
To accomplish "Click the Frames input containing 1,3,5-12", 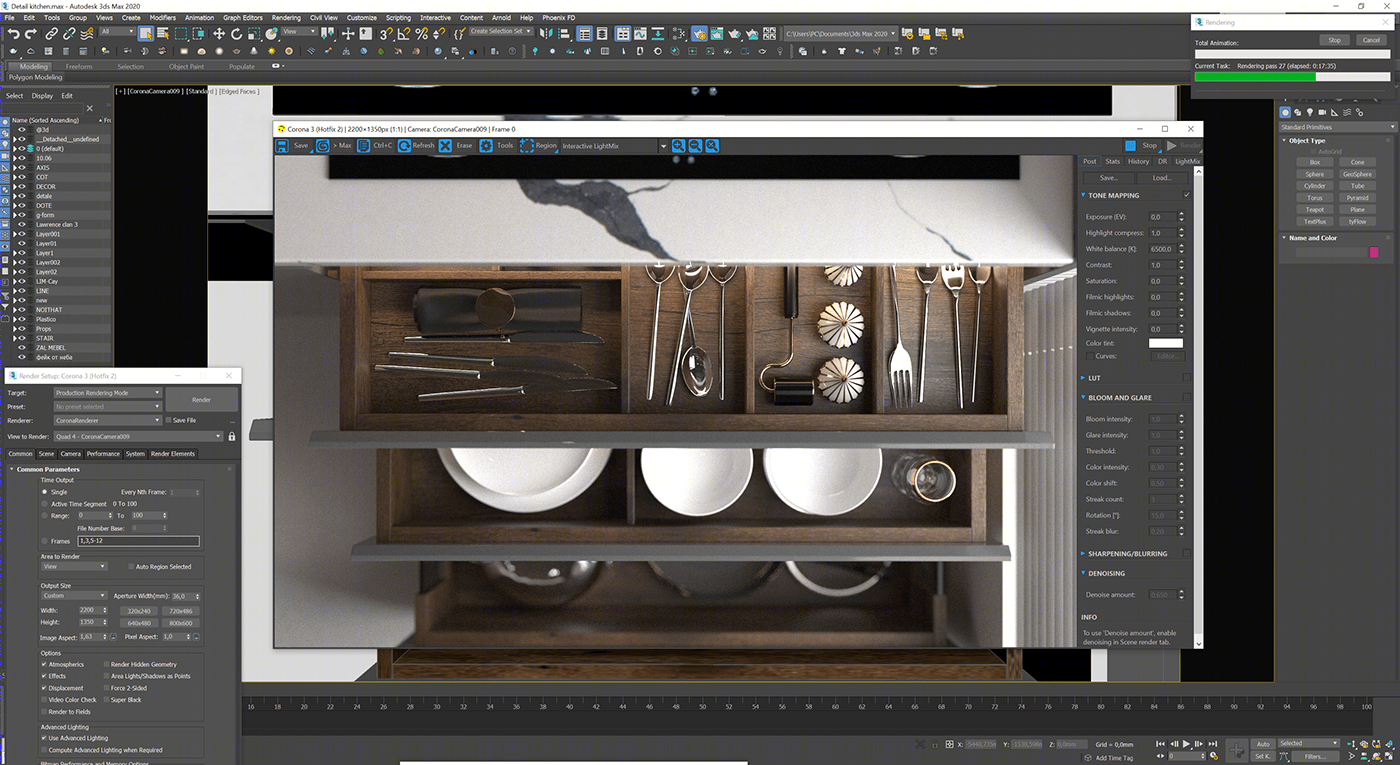I will 137,541.
